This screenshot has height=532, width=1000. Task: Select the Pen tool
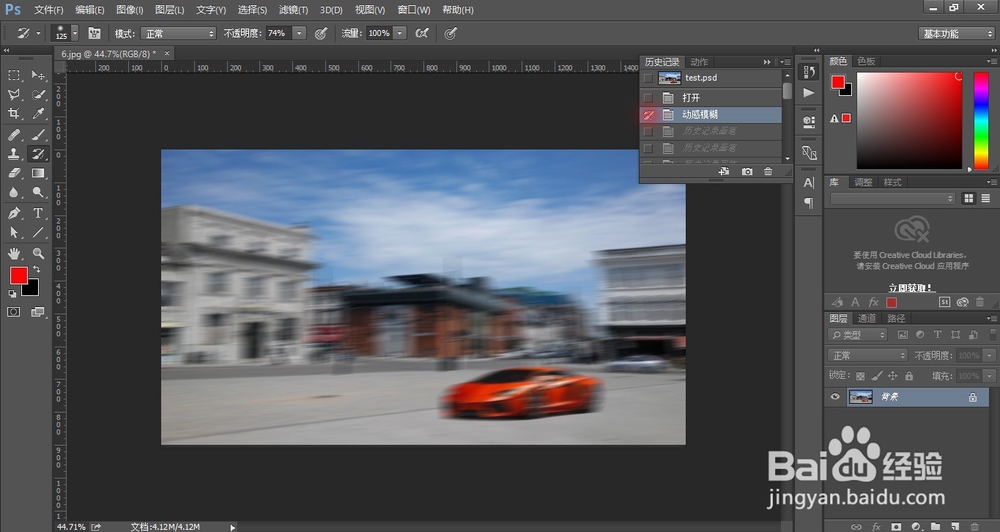pyautogui.click(x=15, y=213)
